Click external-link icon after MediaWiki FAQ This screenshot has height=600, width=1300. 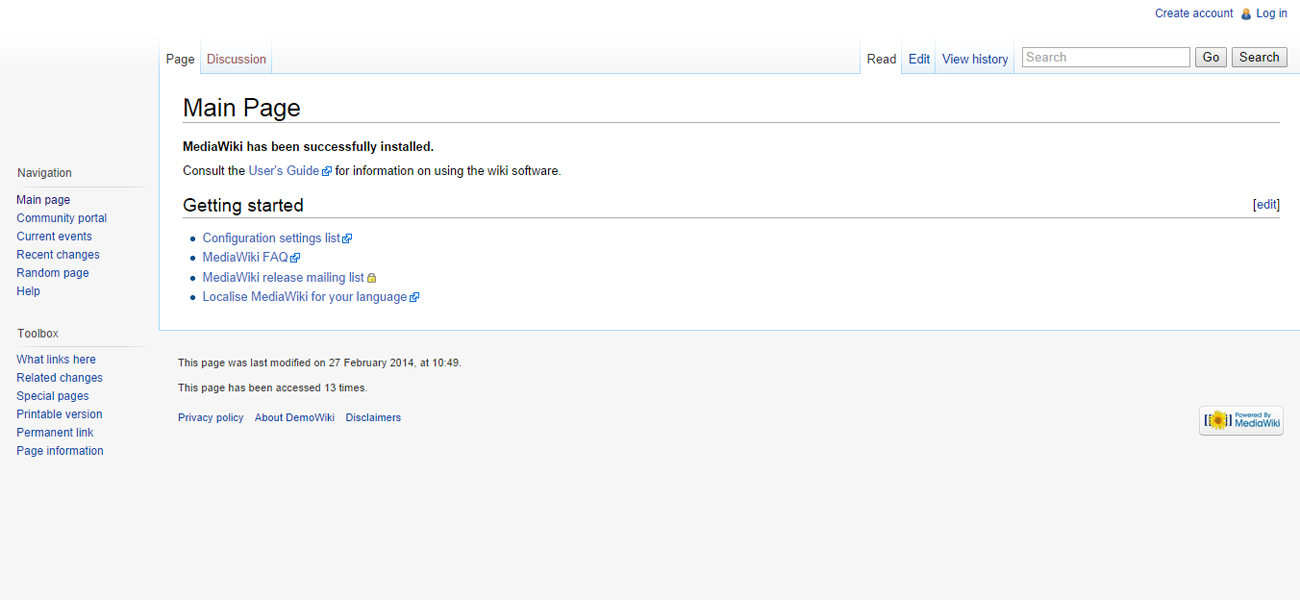pyautogui.click(x=295, y=258)
